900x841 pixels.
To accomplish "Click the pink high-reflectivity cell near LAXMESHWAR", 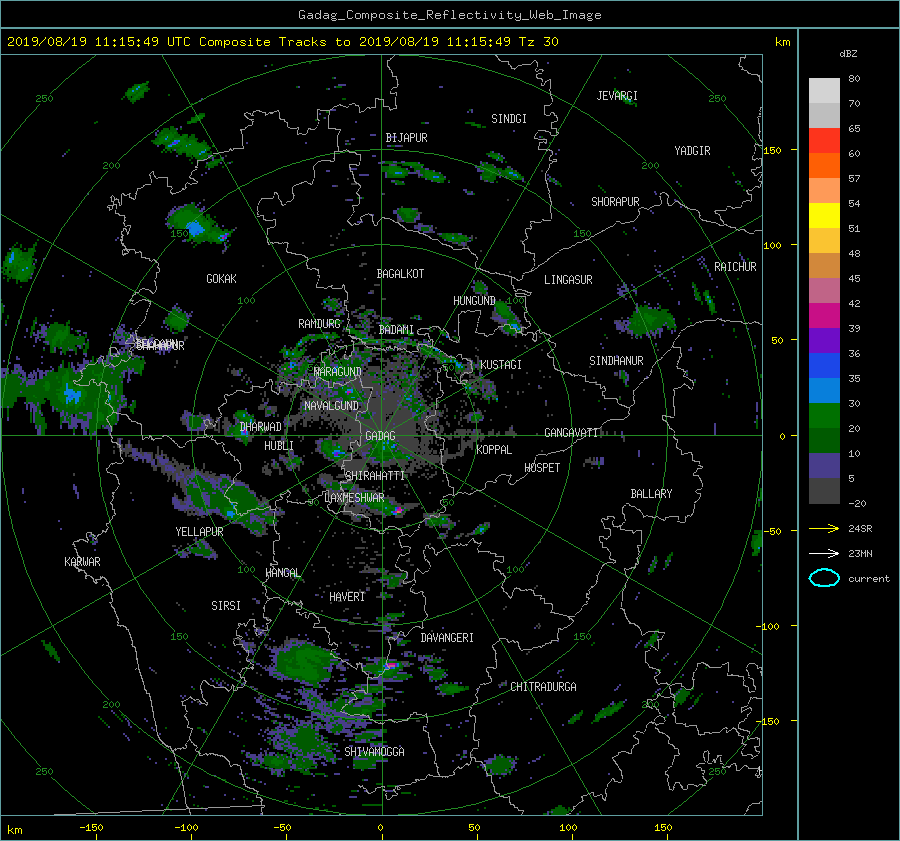I will coord(398,509).
